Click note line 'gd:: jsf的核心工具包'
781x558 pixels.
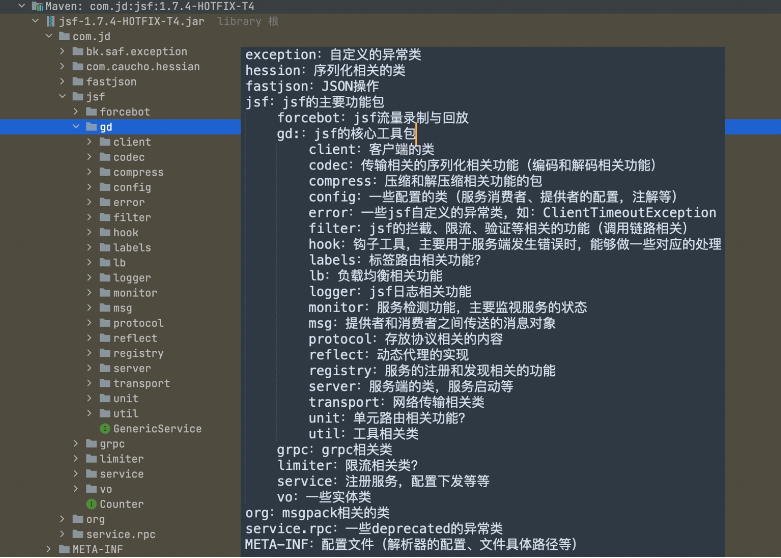coord(346,134)
